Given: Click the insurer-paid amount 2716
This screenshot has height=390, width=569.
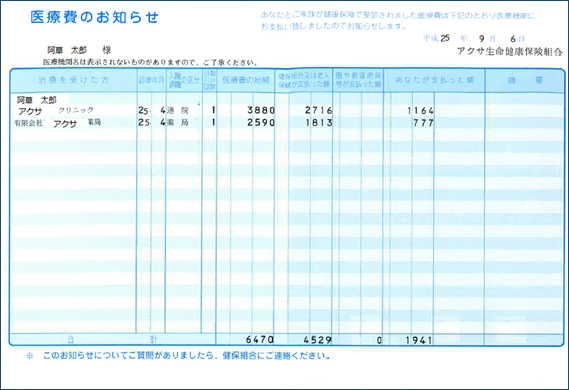Looking at the screenshot, I should pyautogui.click(x=319, y=110).
